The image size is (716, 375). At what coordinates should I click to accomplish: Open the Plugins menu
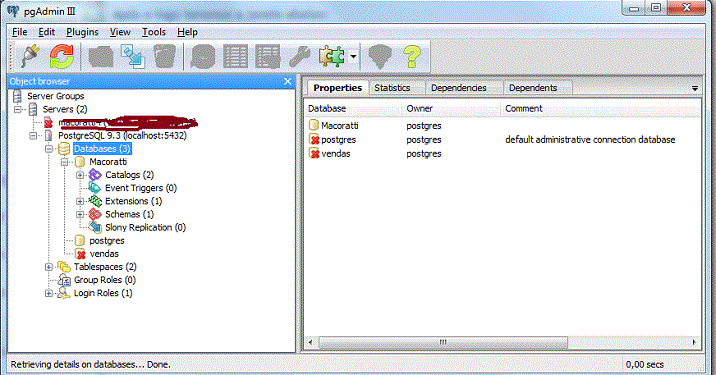click(82, 32)
